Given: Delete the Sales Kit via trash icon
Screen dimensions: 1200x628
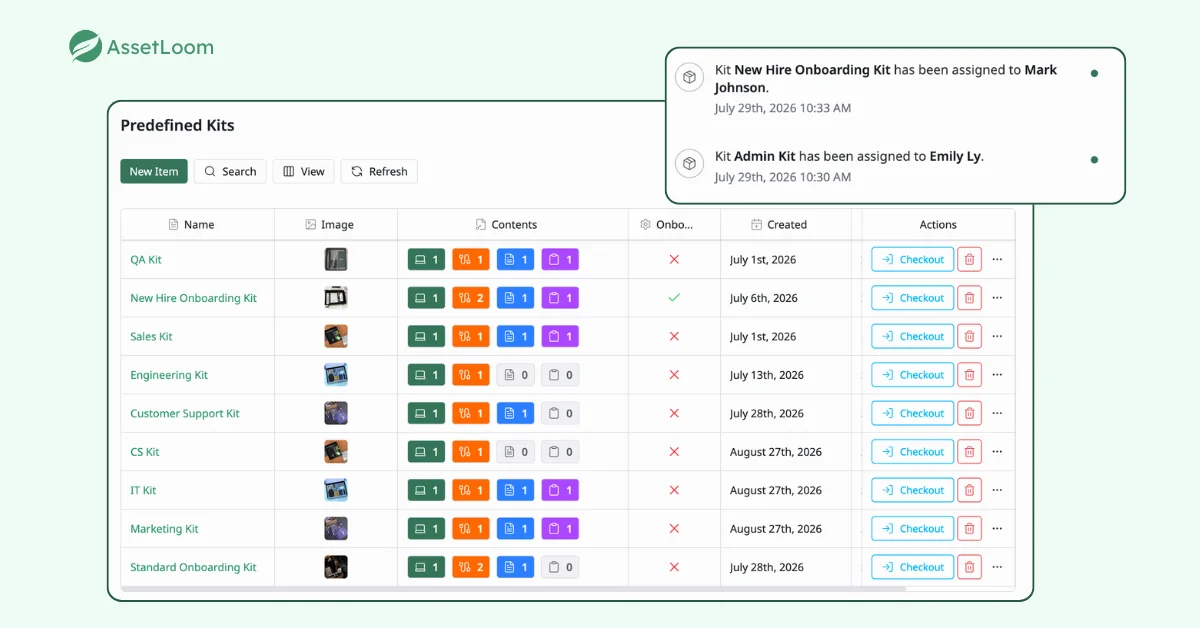Looking at the screenshot, I should tap(969, 337).
